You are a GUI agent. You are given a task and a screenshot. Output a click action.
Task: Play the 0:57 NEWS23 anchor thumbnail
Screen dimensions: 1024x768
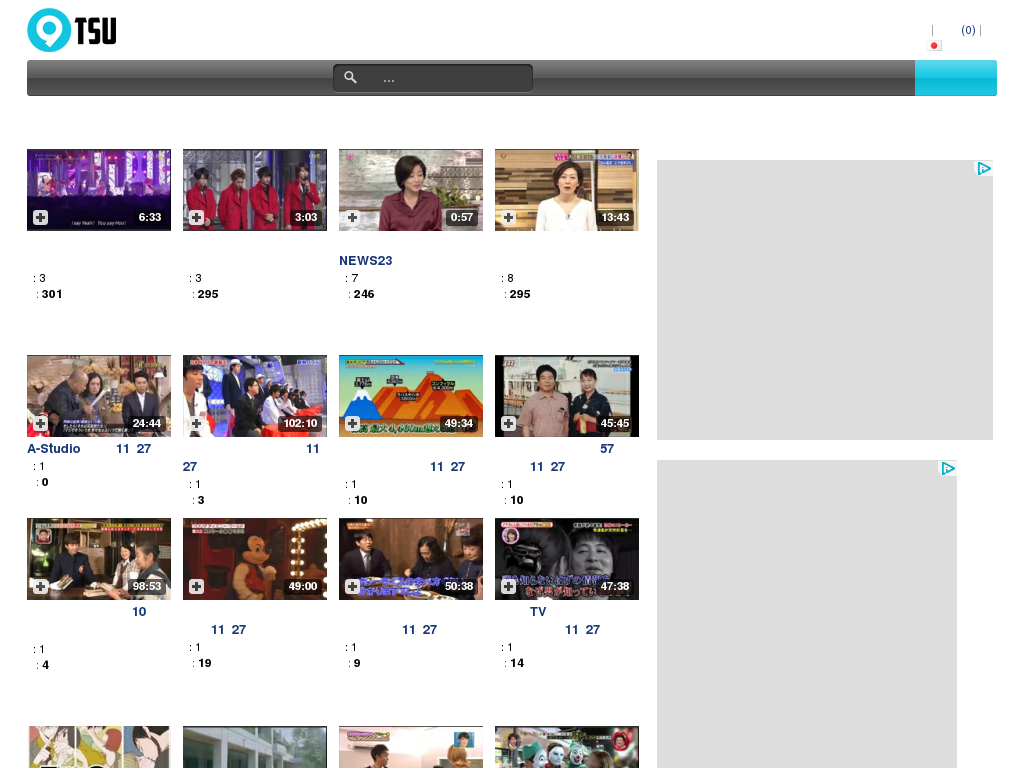click(411, 189)
